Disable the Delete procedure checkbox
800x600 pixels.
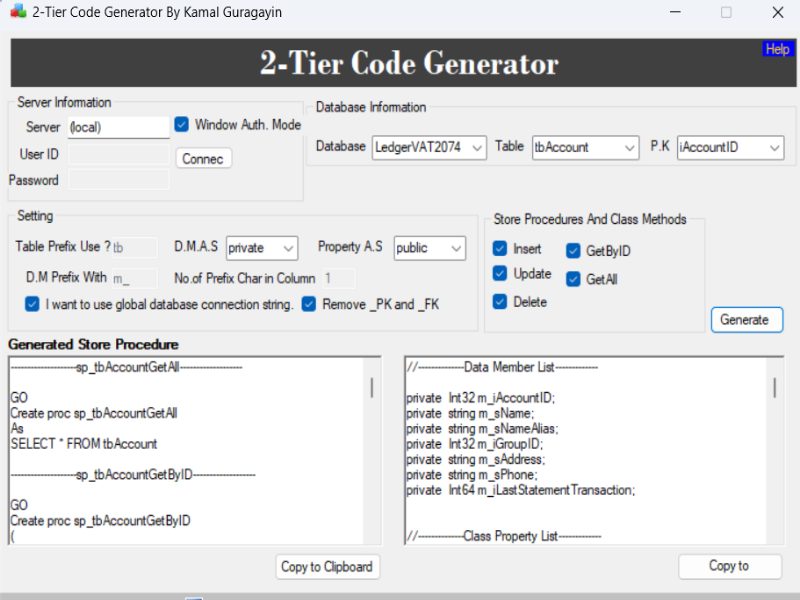500,301
